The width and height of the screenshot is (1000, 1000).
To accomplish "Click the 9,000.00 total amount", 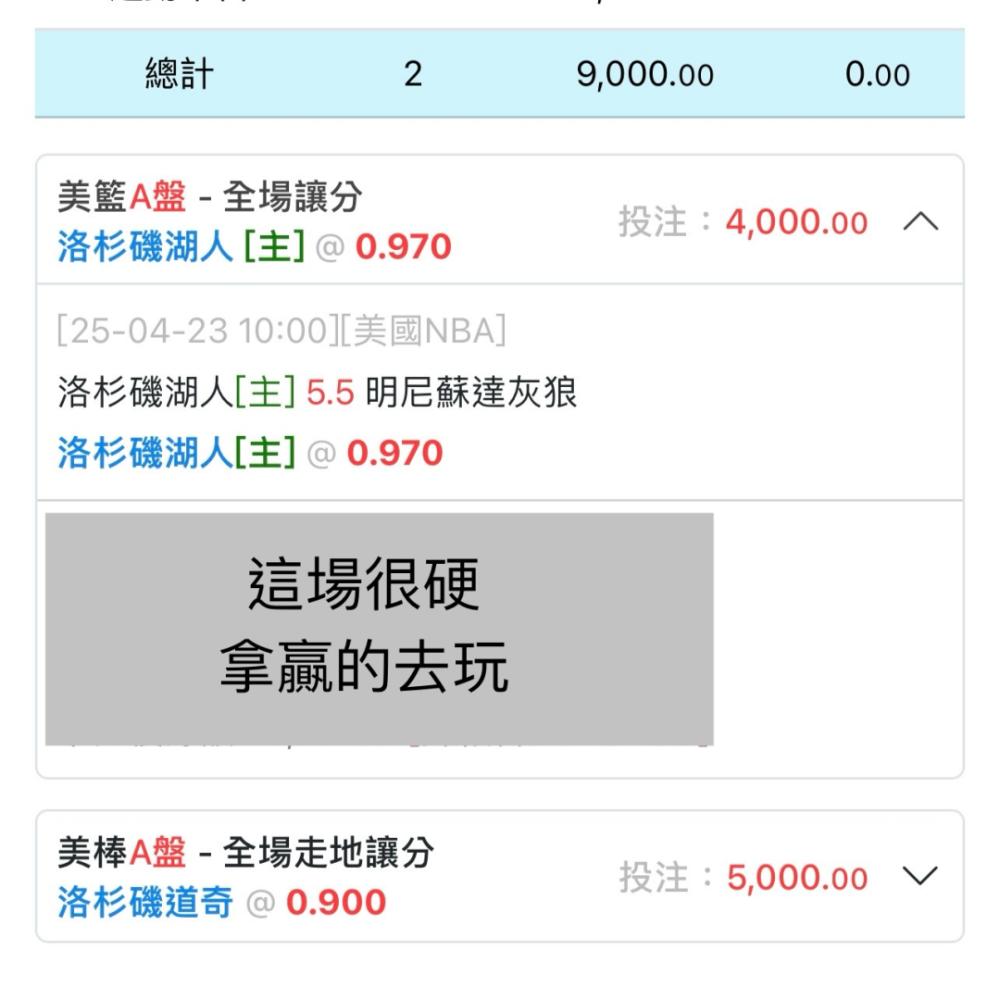I will coord(645,75).
